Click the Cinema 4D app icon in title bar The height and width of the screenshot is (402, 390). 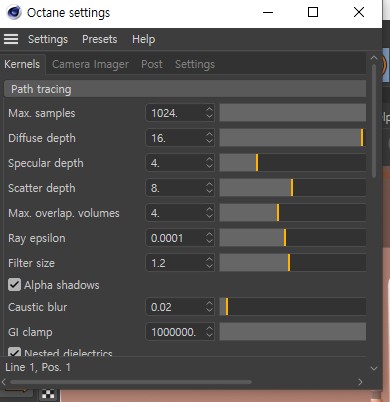14,13
